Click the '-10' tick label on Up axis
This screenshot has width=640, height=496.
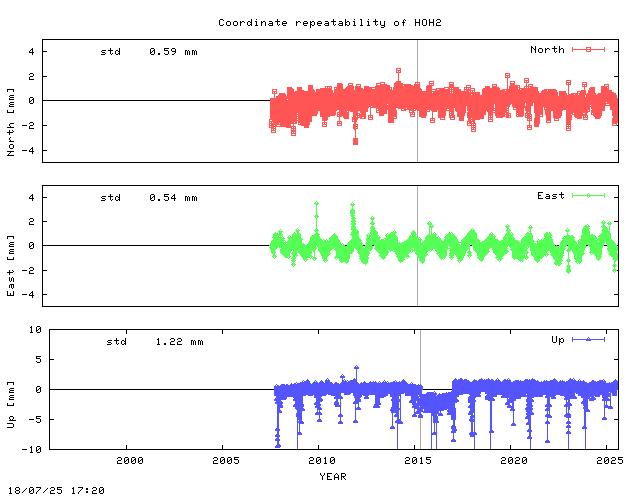(31, 449)
